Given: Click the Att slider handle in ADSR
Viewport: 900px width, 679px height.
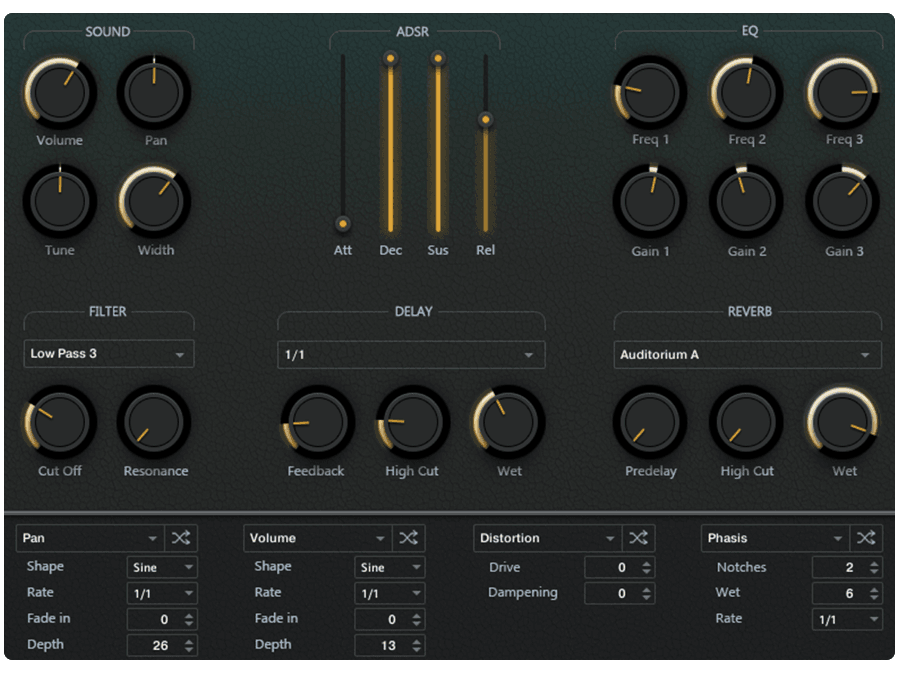Looking at the screenshot, I should coord(343,224).
